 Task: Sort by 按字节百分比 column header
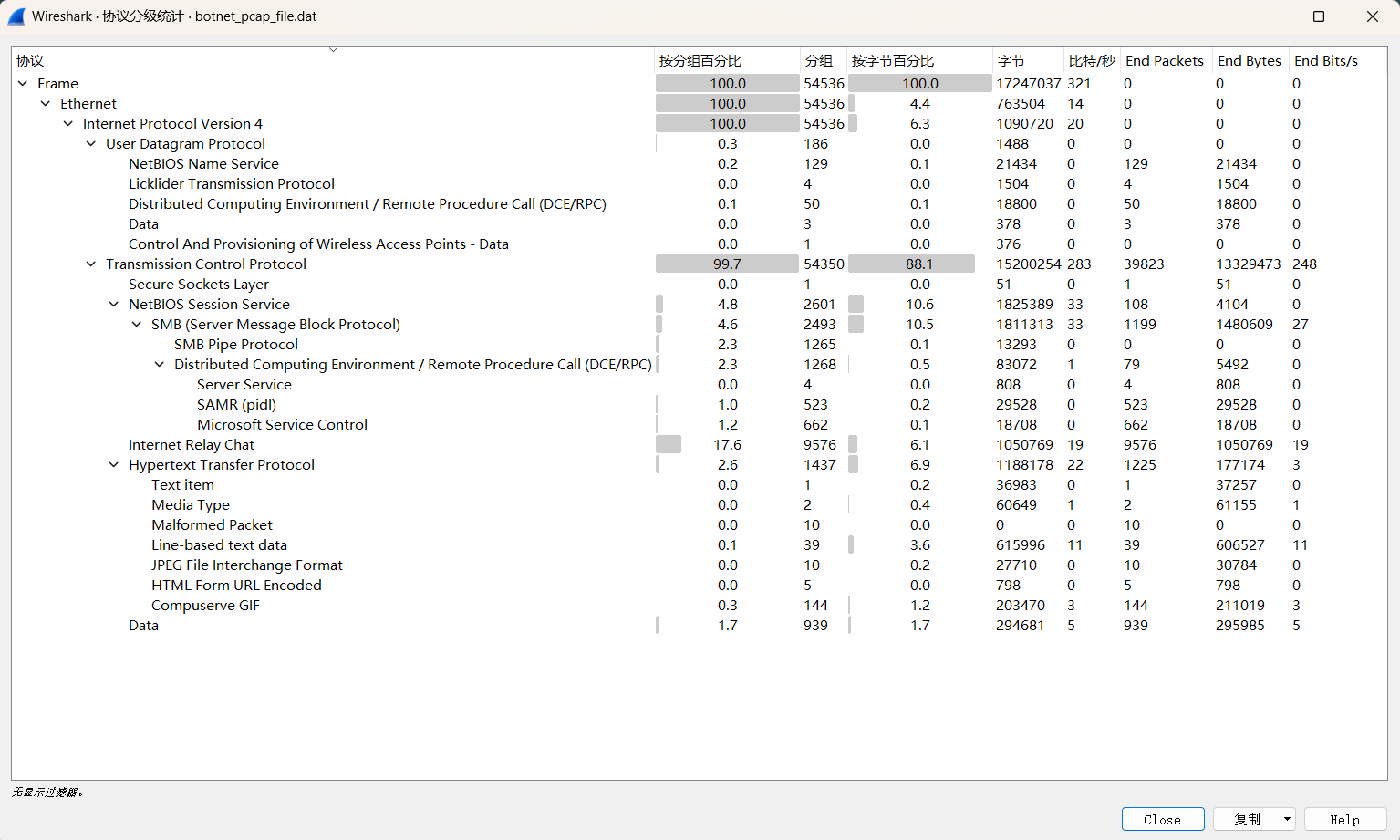pos(920,61)
